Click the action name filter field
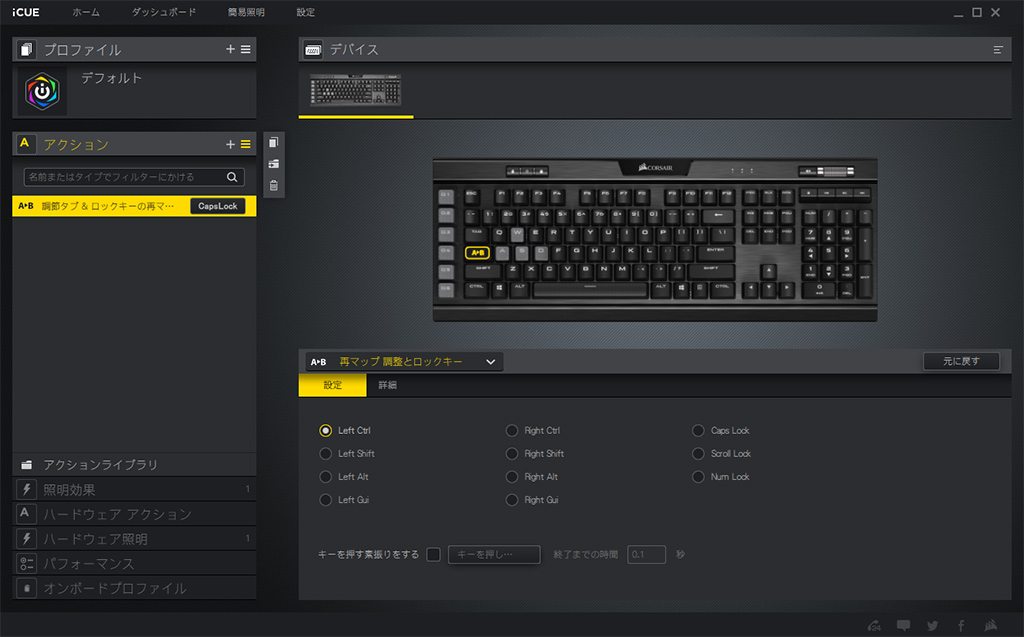This screenshot has height=637, width=1024. click(134, 177)
